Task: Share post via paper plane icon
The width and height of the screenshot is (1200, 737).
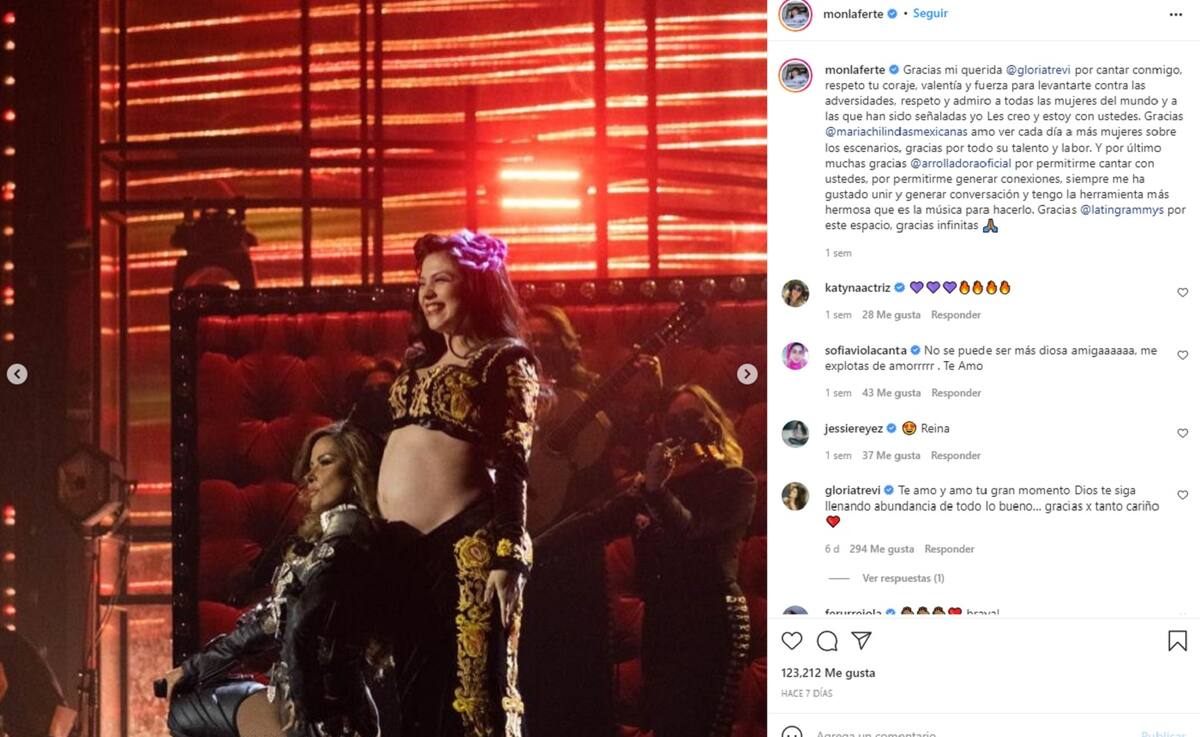Action: click(861, 641)
